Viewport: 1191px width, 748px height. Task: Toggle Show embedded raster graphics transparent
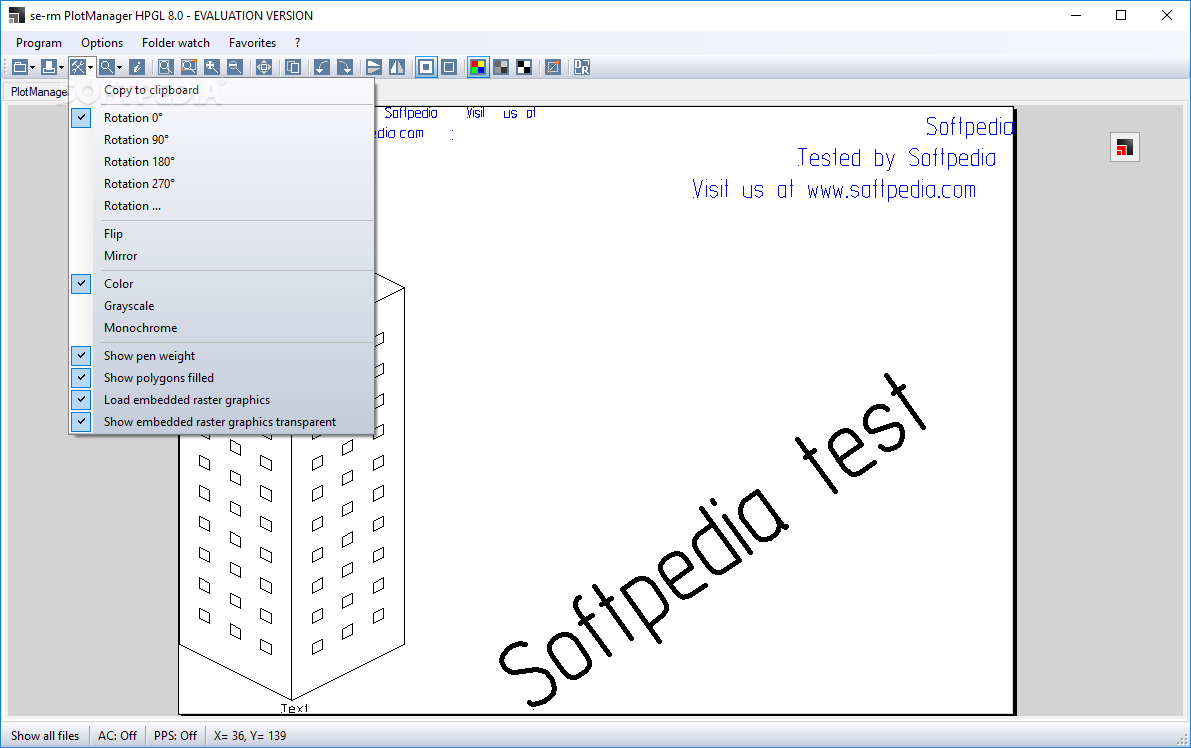tap(222, 422)
